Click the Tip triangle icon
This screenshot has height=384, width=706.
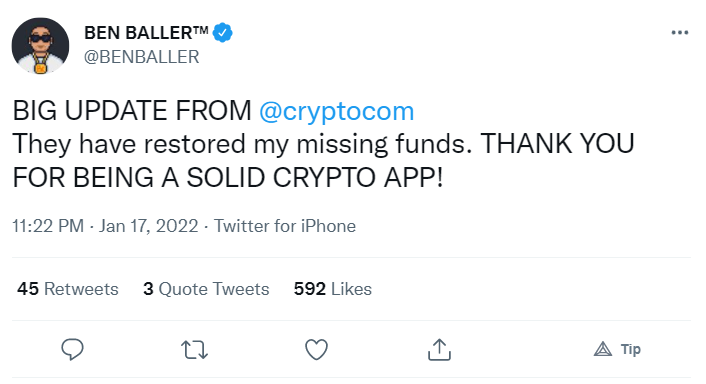click(x=603, y=349)
